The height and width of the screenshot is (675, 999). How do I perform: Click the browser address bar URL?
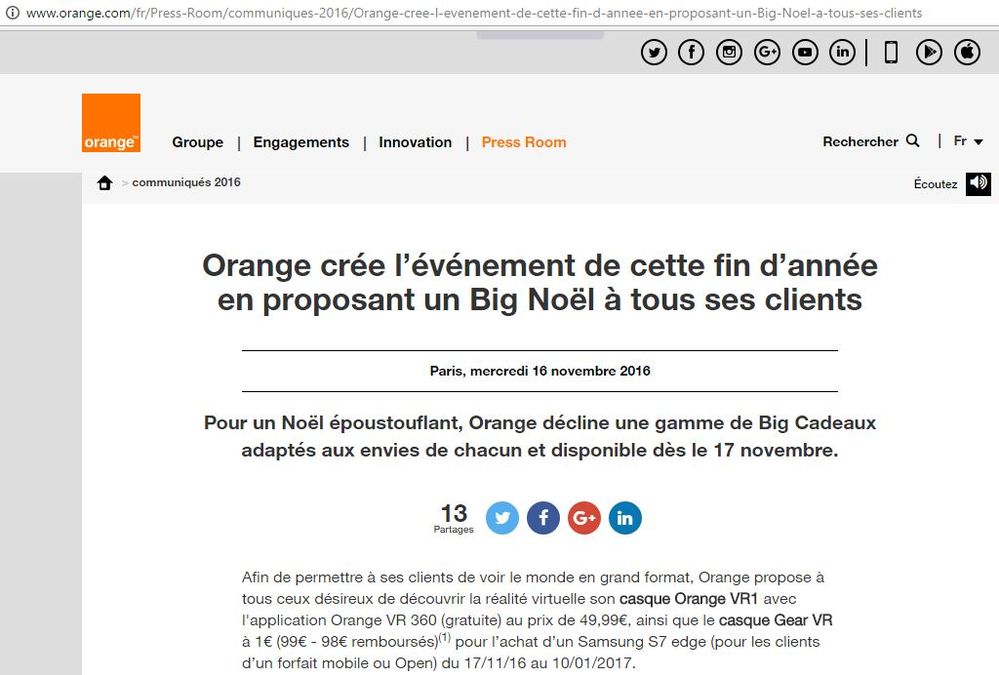click(474, 13)
